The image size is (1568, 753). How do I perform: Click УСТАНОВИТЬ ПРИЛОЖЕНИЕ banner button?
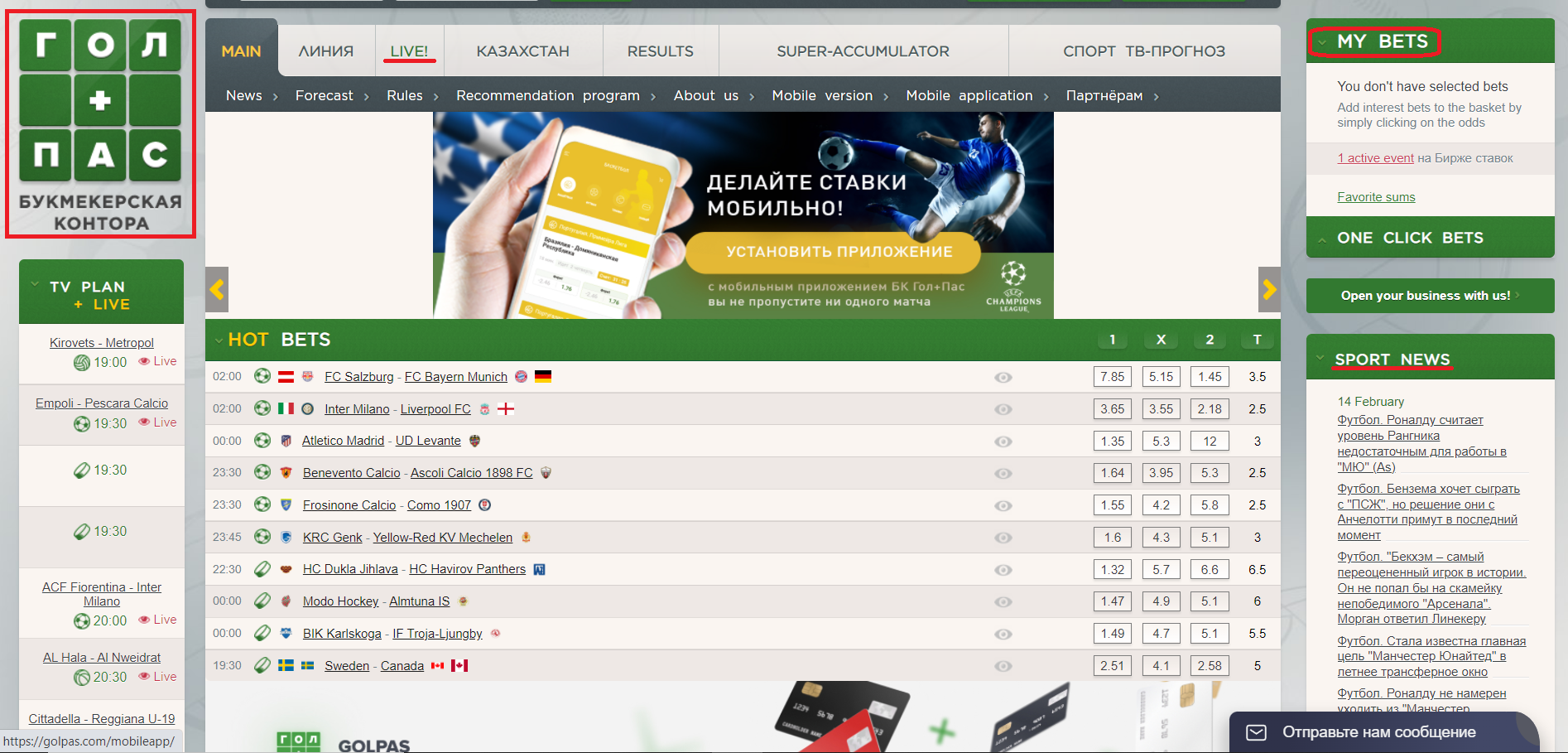(x=833, y=252)
